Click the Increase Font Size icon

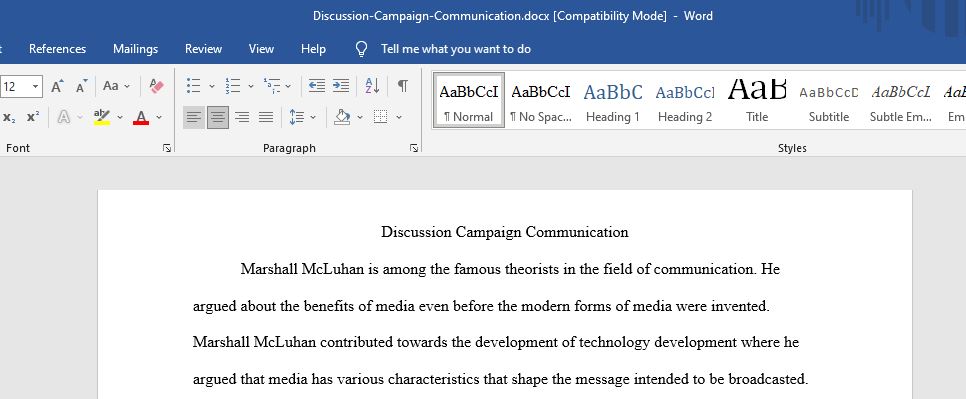[57, 86]
